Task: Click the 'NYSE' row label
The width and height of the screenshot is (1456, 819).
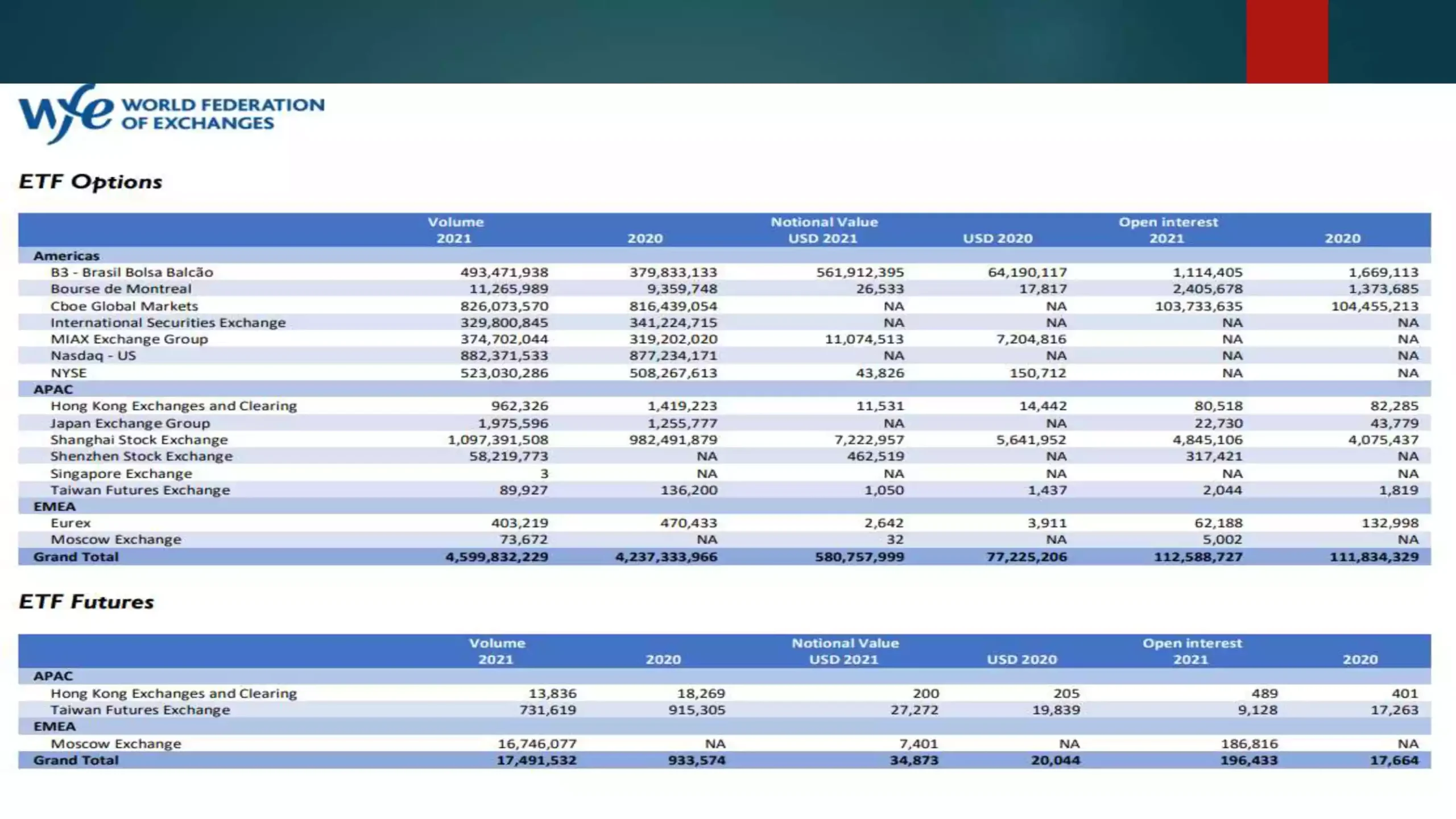Action: [69, 373]
